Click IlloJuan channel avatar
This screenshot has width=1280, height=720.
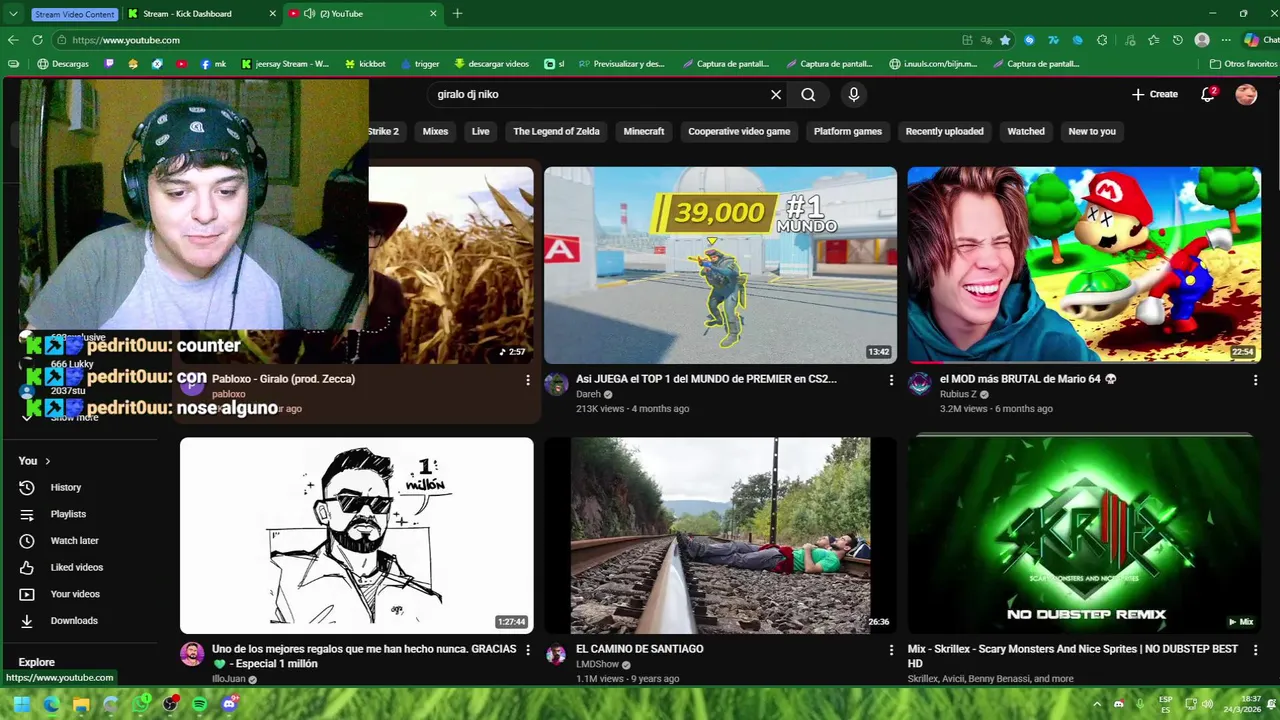192,654
